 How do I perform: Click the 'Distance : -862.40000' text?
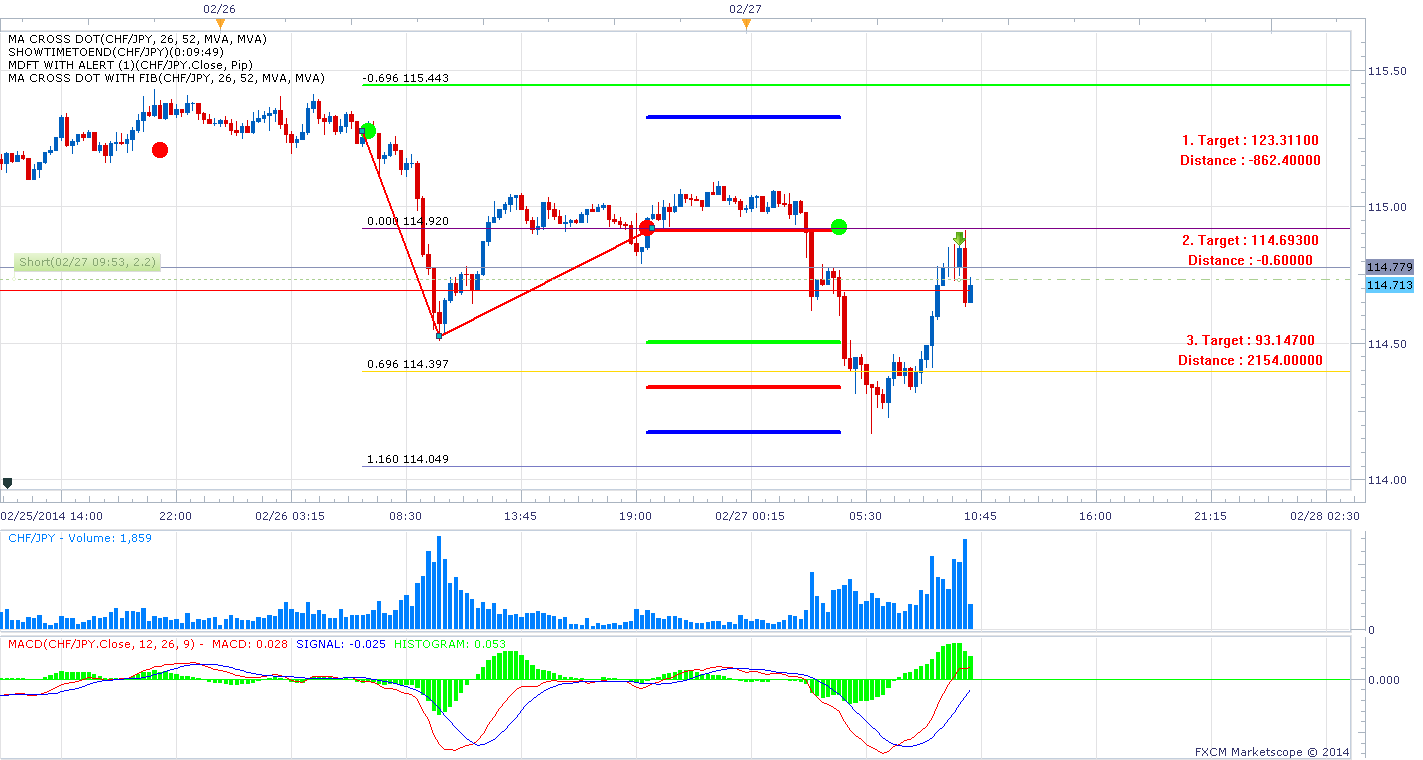coord(1250,160)
